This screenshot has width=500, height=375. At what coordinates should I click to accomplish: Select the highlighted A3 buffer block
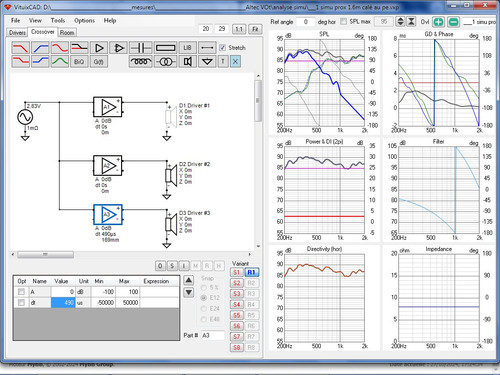point(108,214)
